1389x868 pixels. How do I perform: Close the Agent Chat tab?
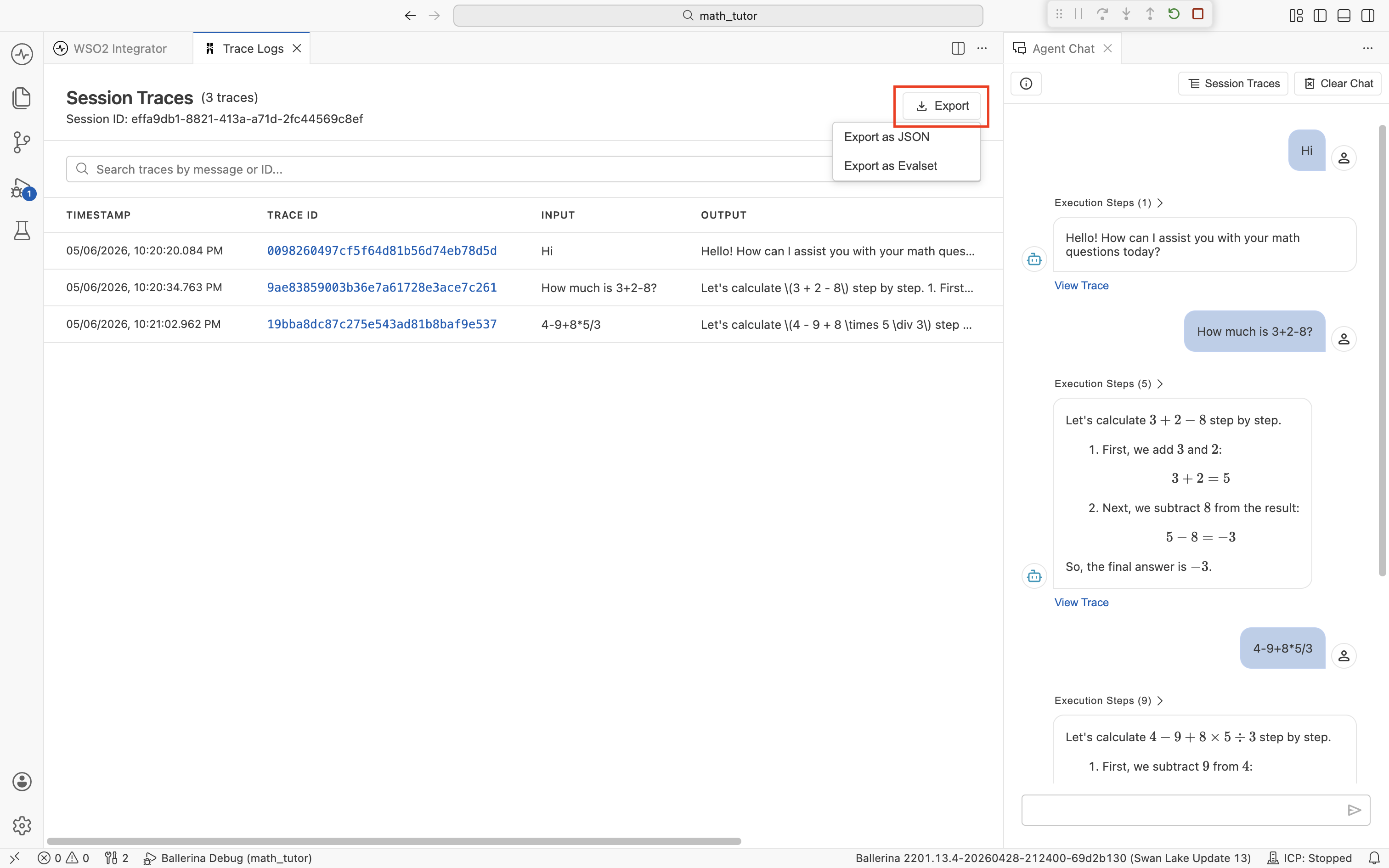click(x=1108, y=48)
